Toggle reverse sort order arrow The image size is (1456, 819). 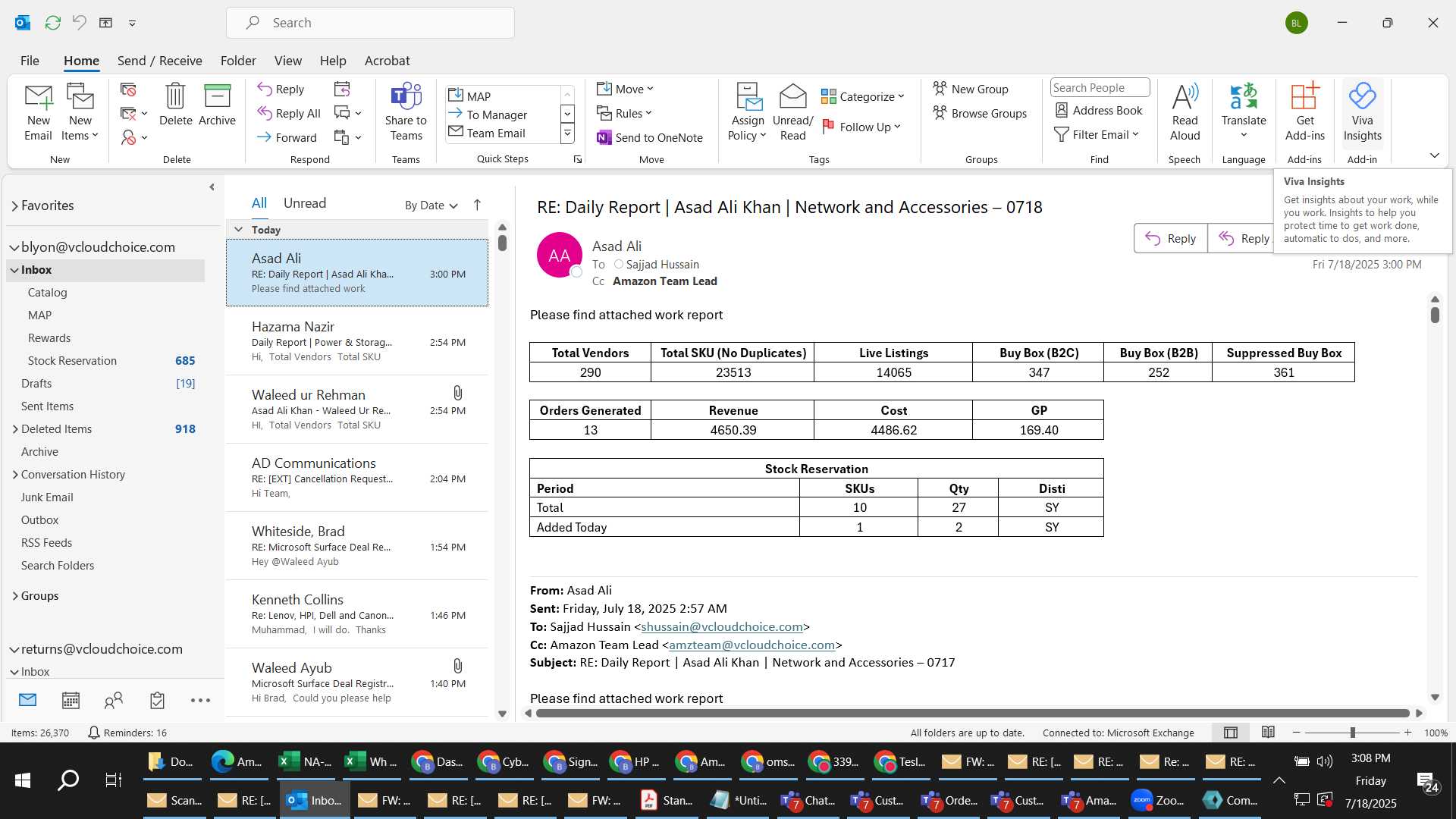tap(477, 205)
